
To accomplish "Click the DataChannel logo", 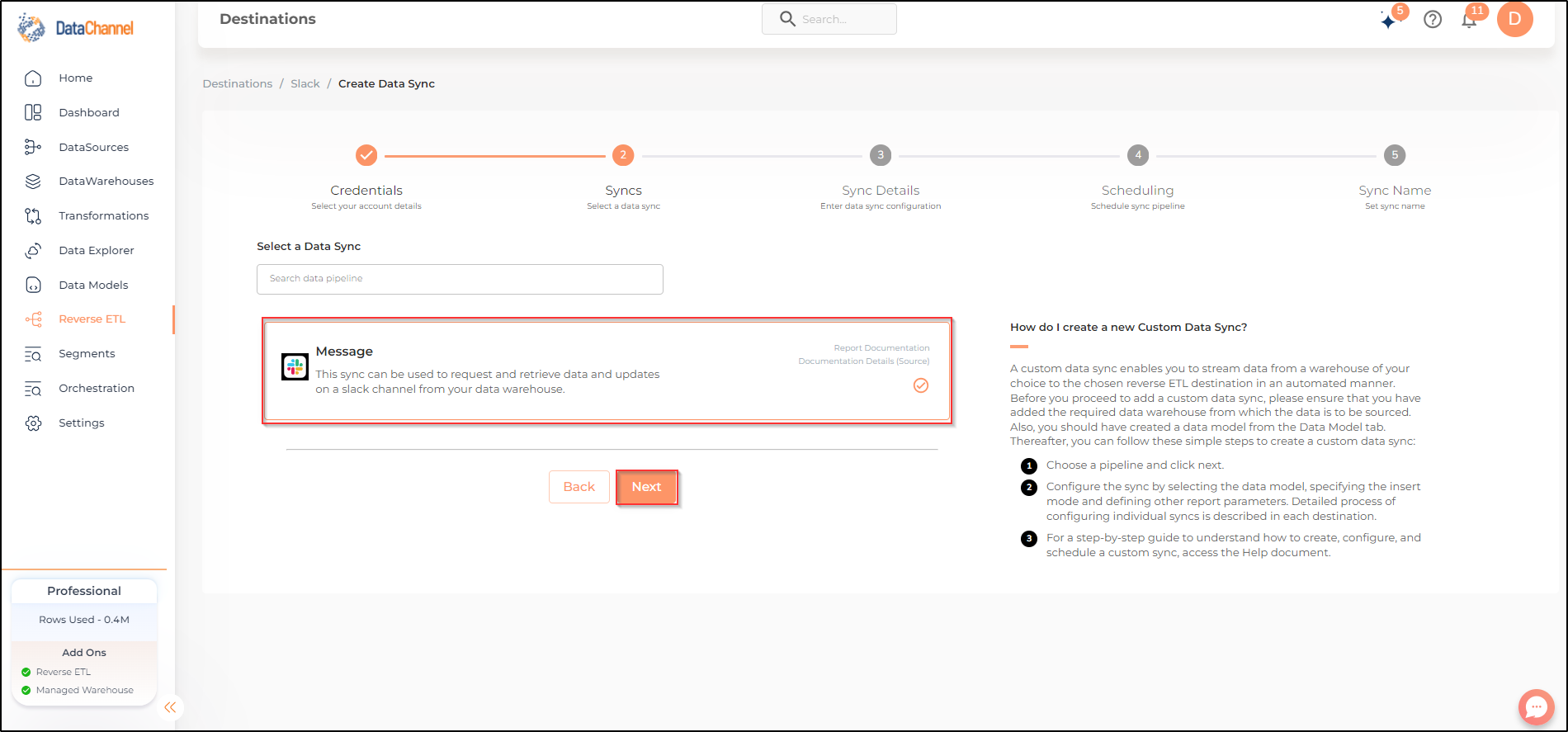I will [75, 28].
